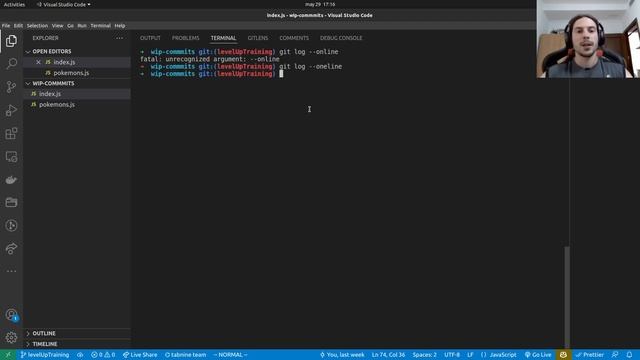Change end of line sequence LF
The height and width of the screenshot is (360, 640).
[x=470, y=355]
